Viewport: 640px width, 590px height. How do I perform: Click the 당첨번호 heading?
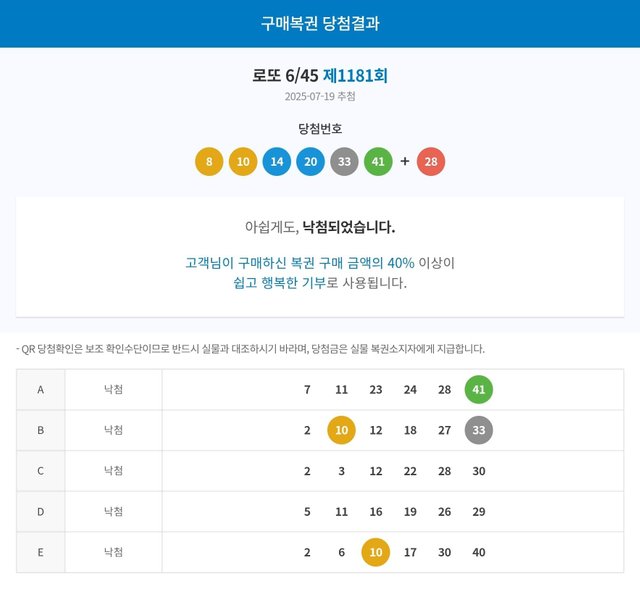click(320, 129)
